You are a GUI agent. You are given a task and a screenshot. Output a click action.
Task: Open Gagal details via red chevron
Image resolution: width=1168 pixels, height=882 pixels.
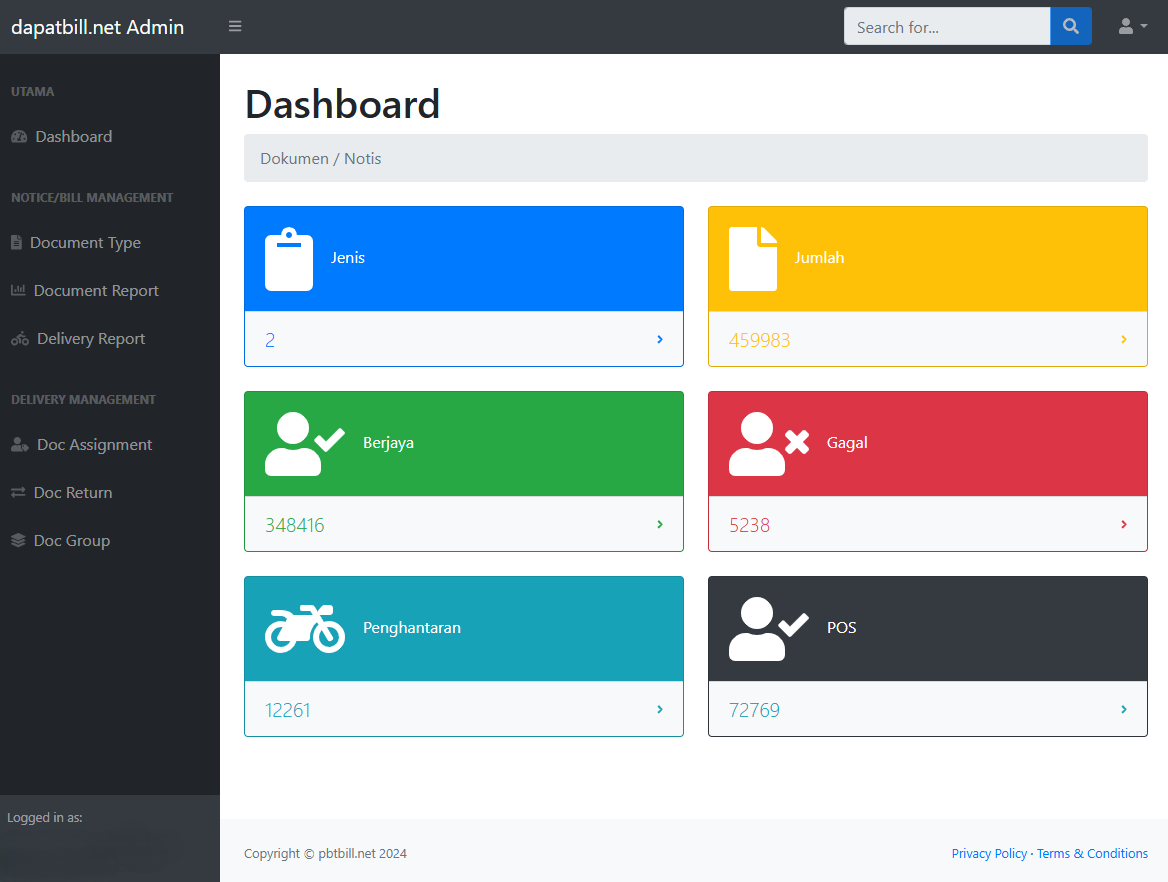tap(1124, 525)
